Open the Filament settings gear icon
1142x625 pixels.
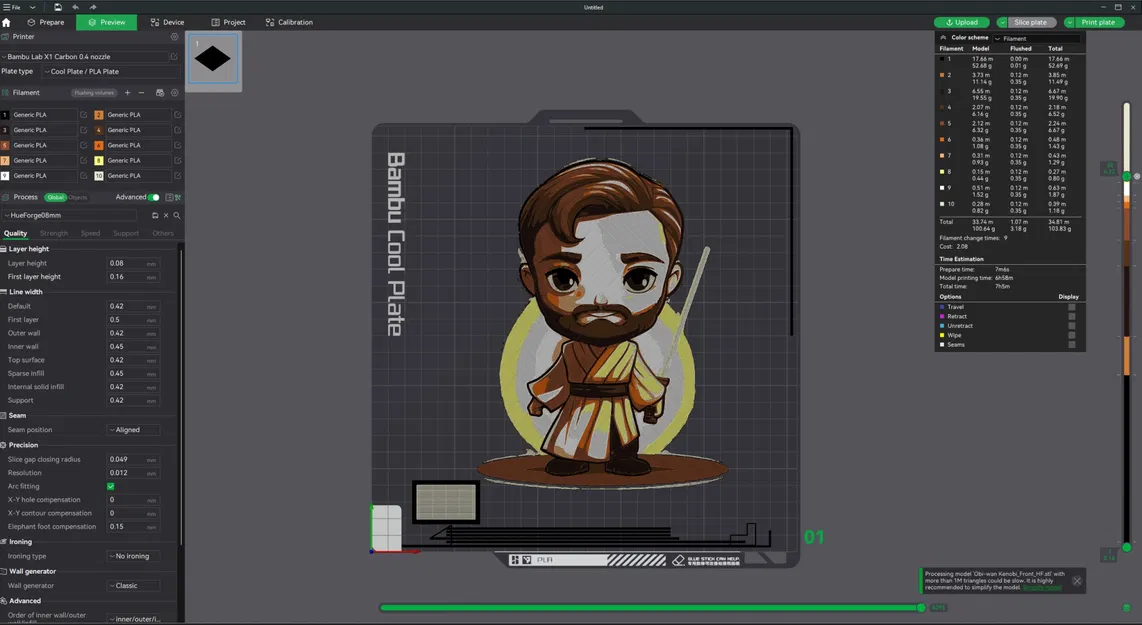click(175, 92)
